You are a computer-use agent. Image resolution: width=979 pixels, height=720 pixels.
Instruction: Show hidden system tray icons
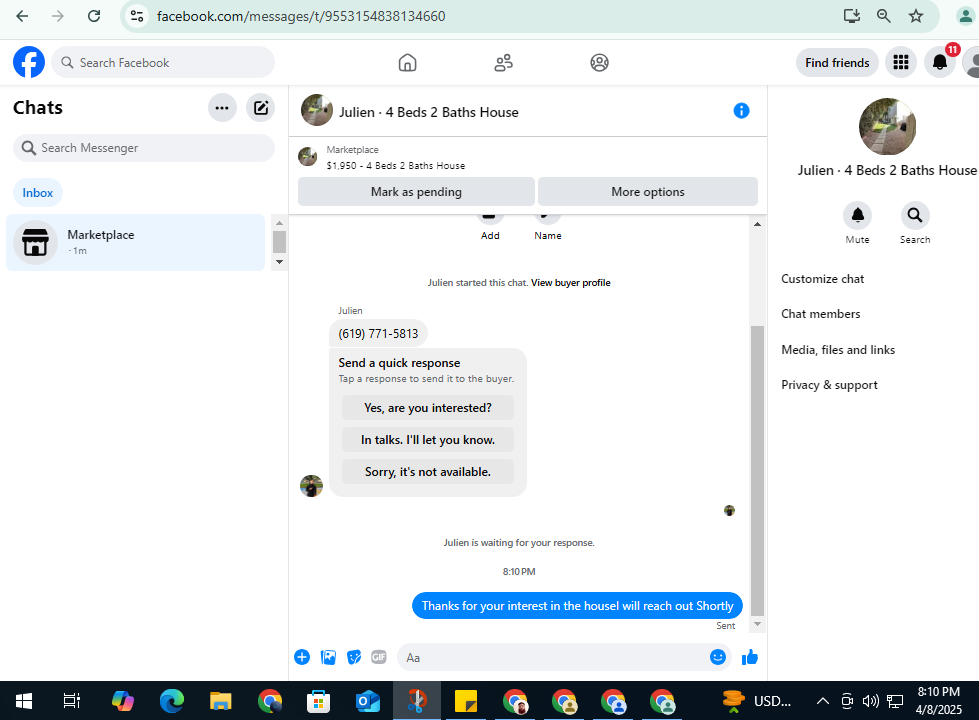pos(823,701)
